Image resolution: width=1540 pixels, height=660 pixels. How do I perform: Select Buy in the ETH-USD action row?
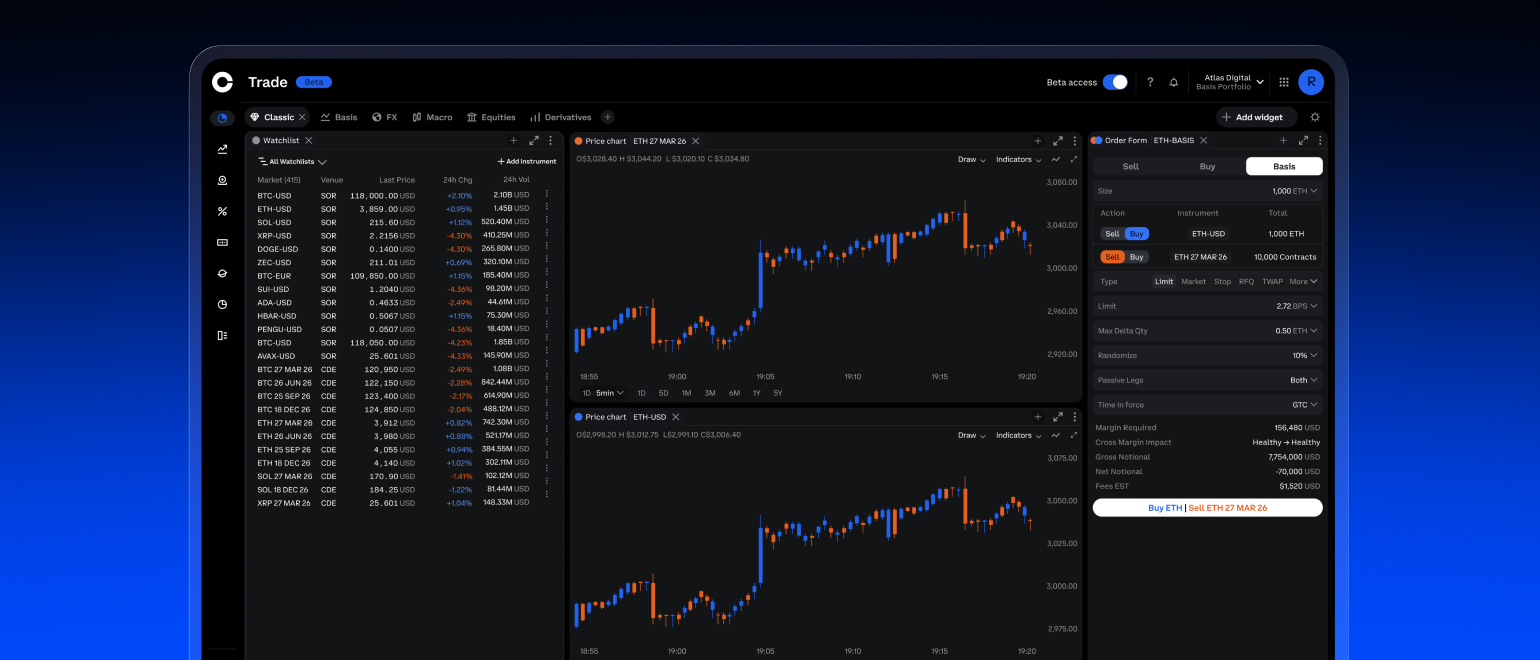coord(1137,233)
